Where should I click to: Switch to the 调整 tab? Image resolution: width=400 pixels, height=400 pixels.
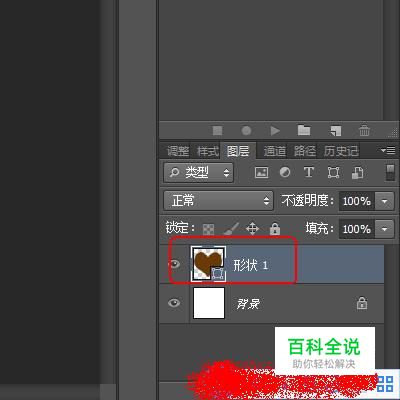178,151
